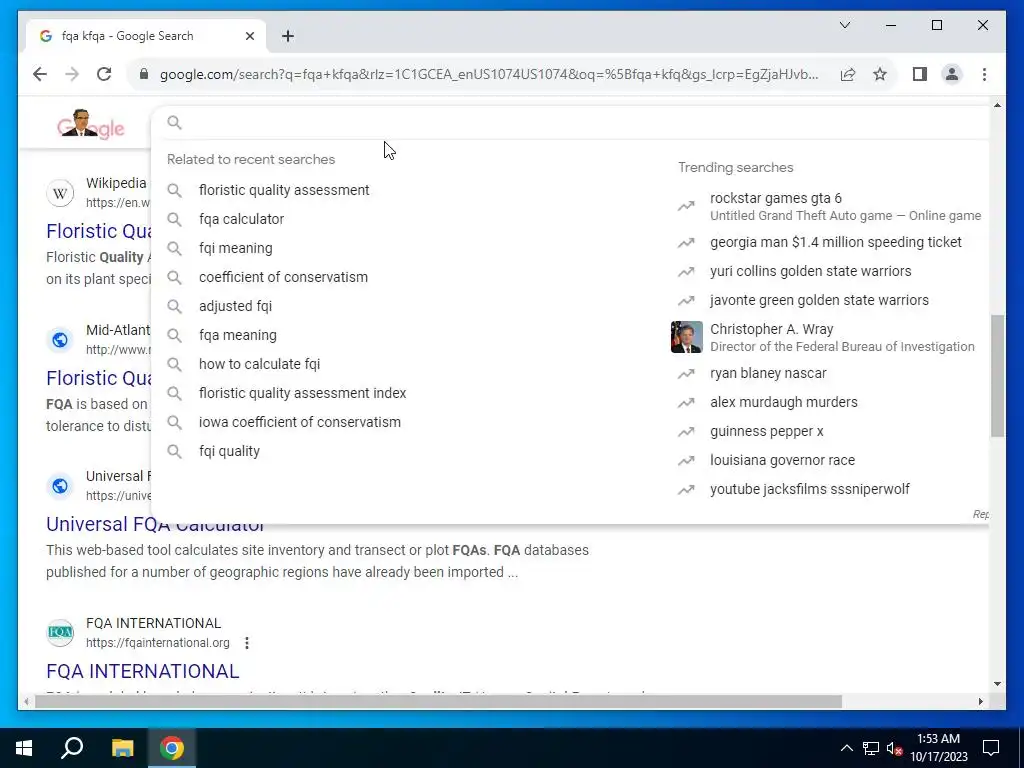The width and height of the screenshot is (1024, 768).
Task: Click the Chrome taskbar icon
Action: coord(172,748)
